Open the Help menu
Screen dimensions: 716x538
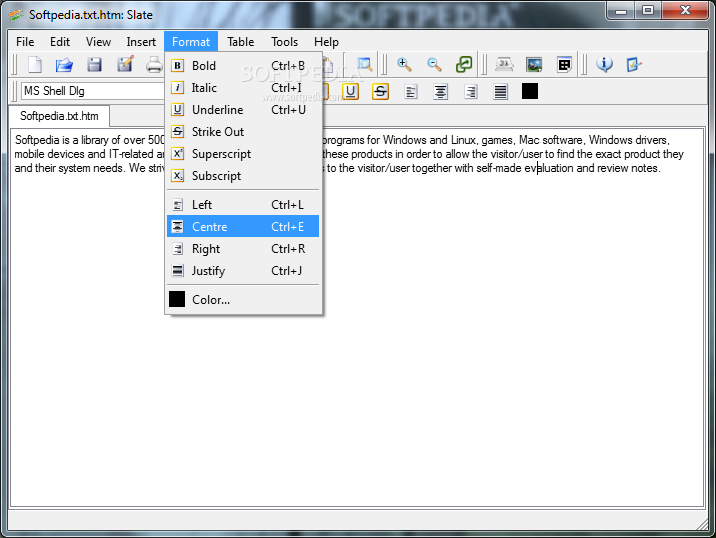(x=326, y=42)
